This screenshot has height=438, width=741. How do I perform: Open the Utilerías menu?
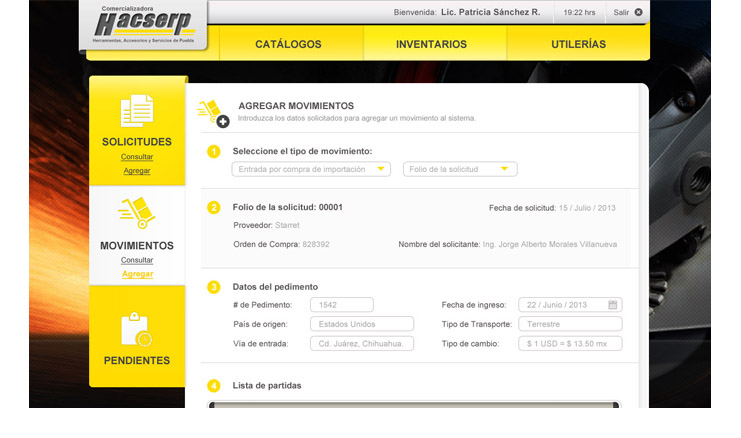[578, 44]
